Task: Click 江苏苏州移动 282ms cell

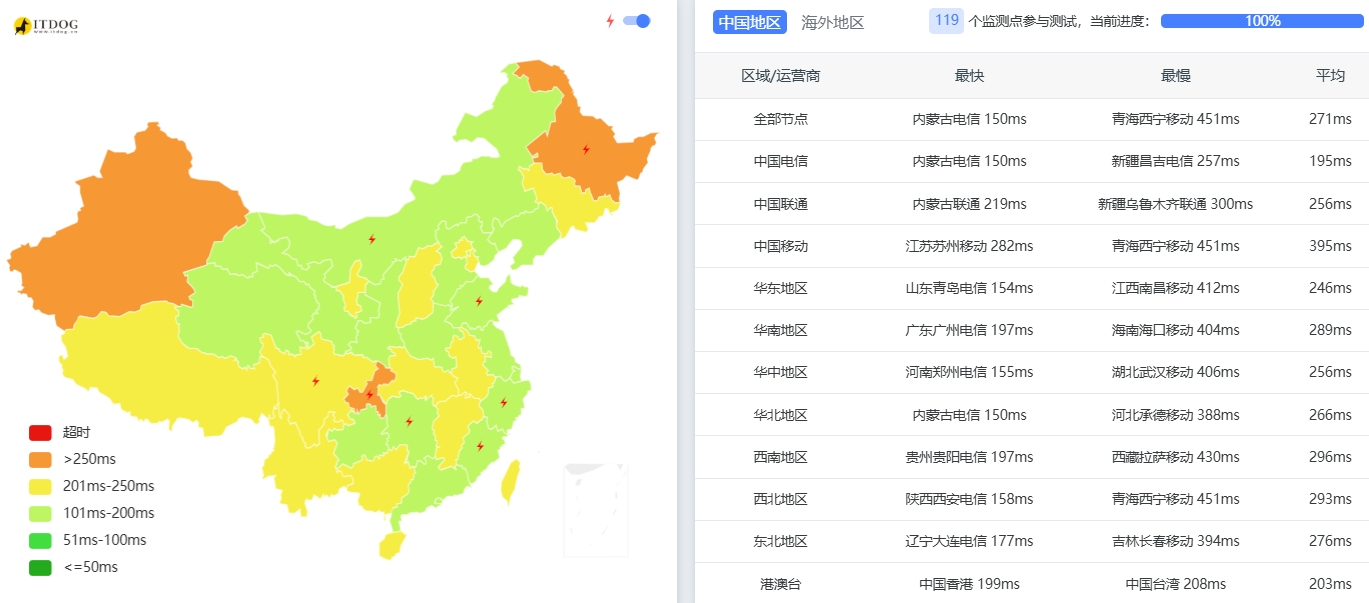Action: coord(969,246)
